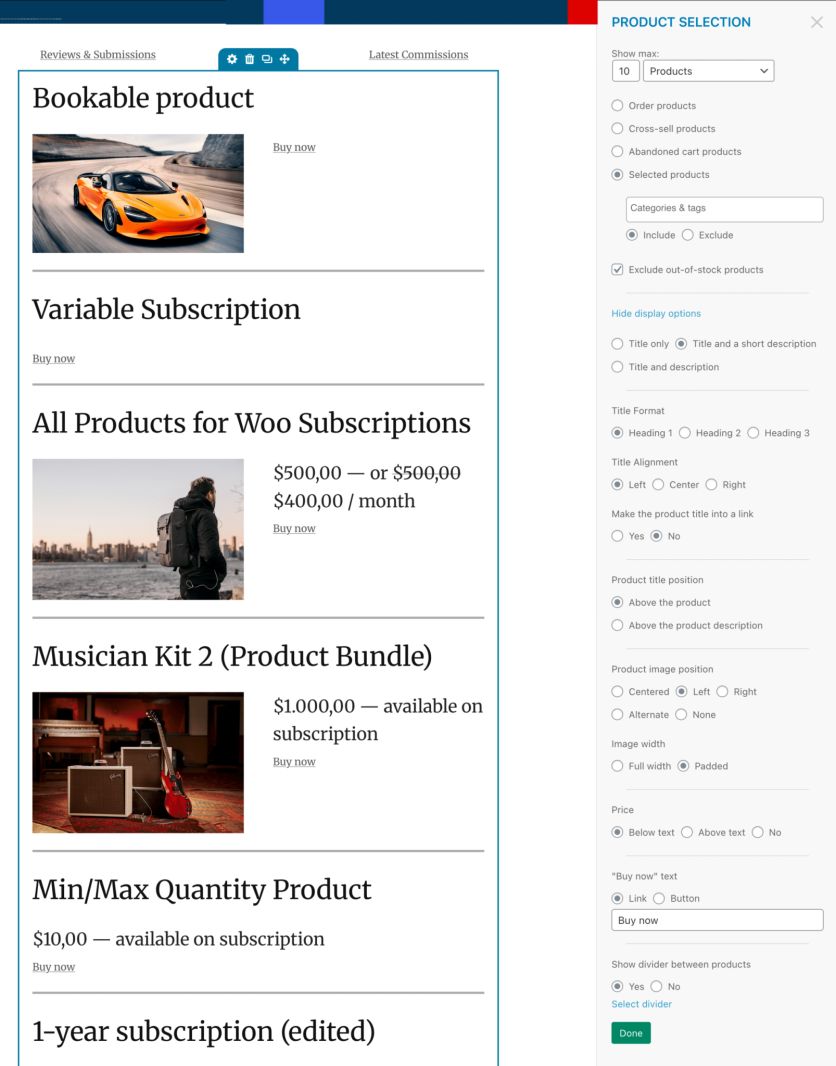Screen dimensions: 836x1066
Task: Select the orange sports car image
Action: pos(138,193)
